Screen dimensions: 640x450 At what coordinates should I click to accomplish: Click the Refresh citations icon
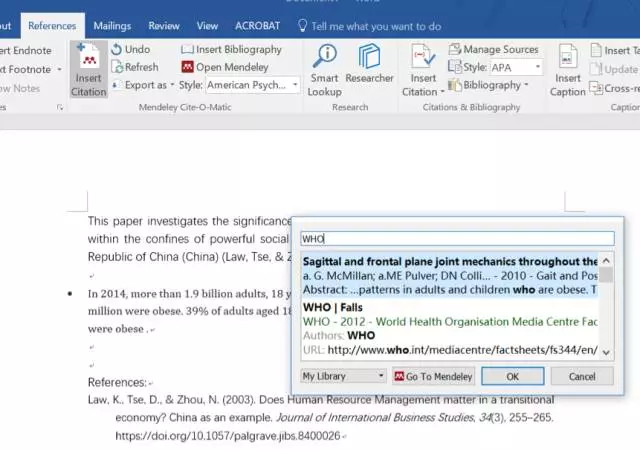click(117, 67)
